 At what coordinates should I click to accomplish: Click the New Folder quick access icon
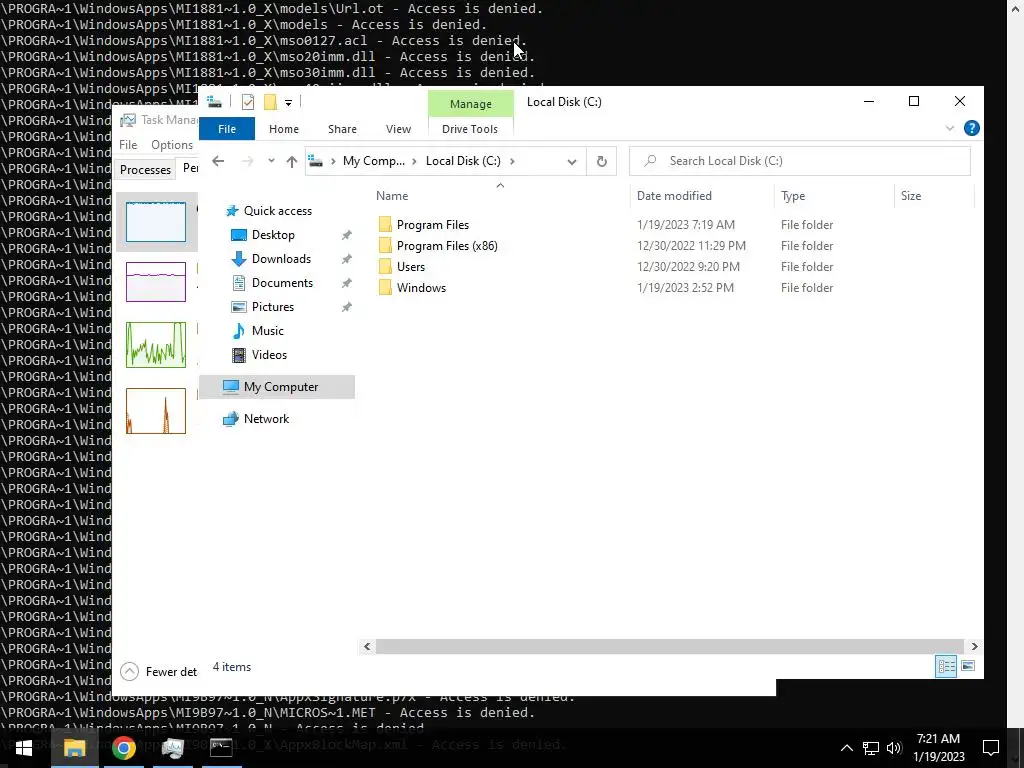pyautogui.click(x=270, y=102)
